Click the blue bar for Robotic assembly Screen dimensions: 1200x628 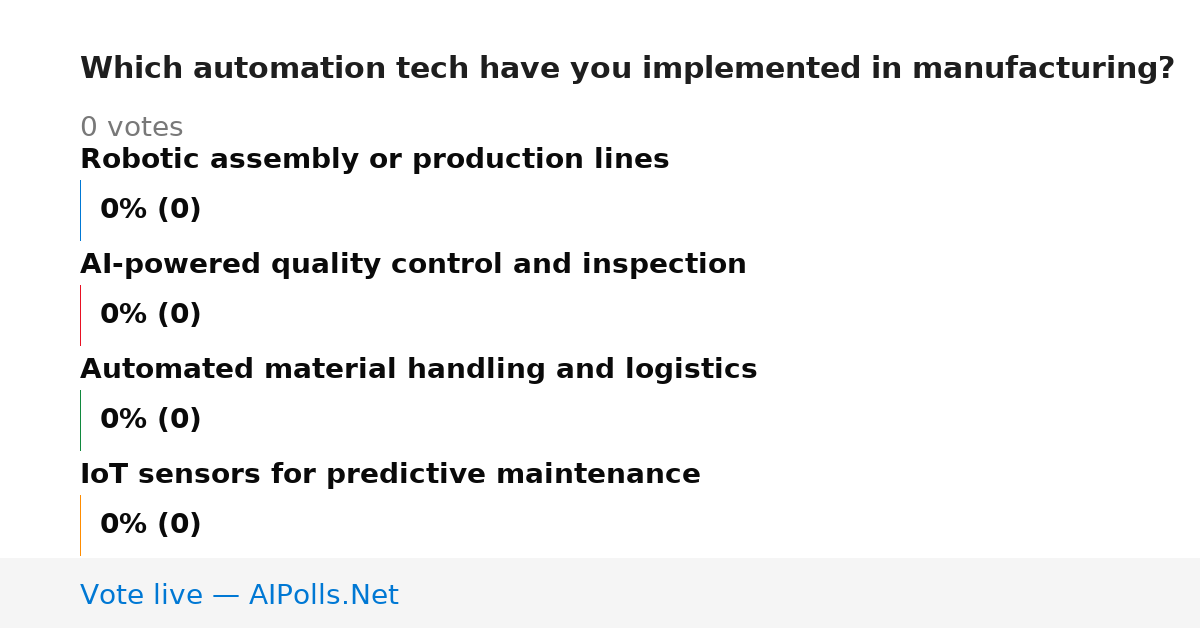[80, 210]
